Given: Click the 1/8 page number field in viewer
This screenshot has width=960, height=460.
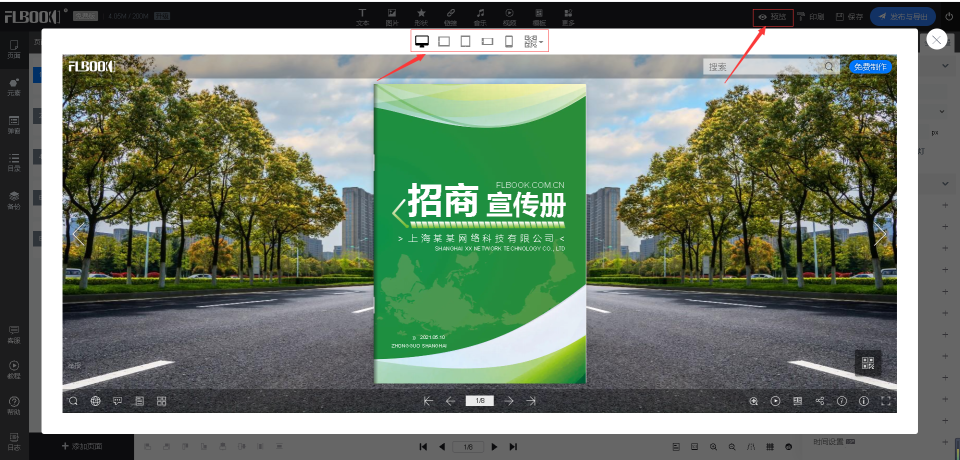Looking at the screenshot, I should click(479, 401).
